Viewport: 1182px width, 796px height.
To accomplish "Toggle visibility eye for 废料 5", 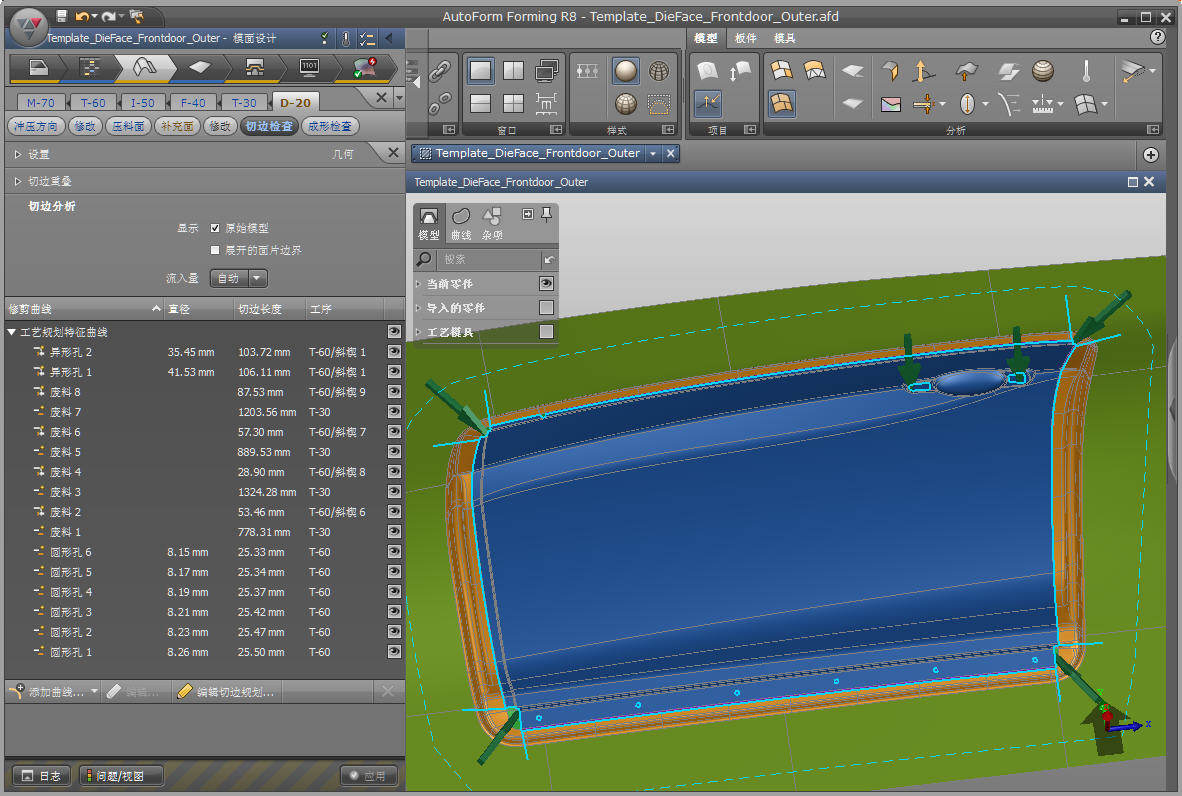I will [x=393, y=452].
